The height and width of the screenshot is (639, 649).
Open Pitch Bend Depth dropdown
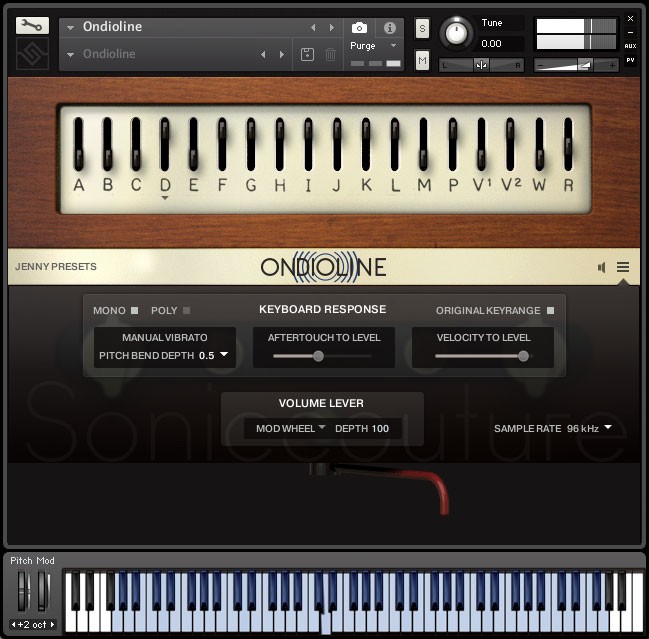224,355
